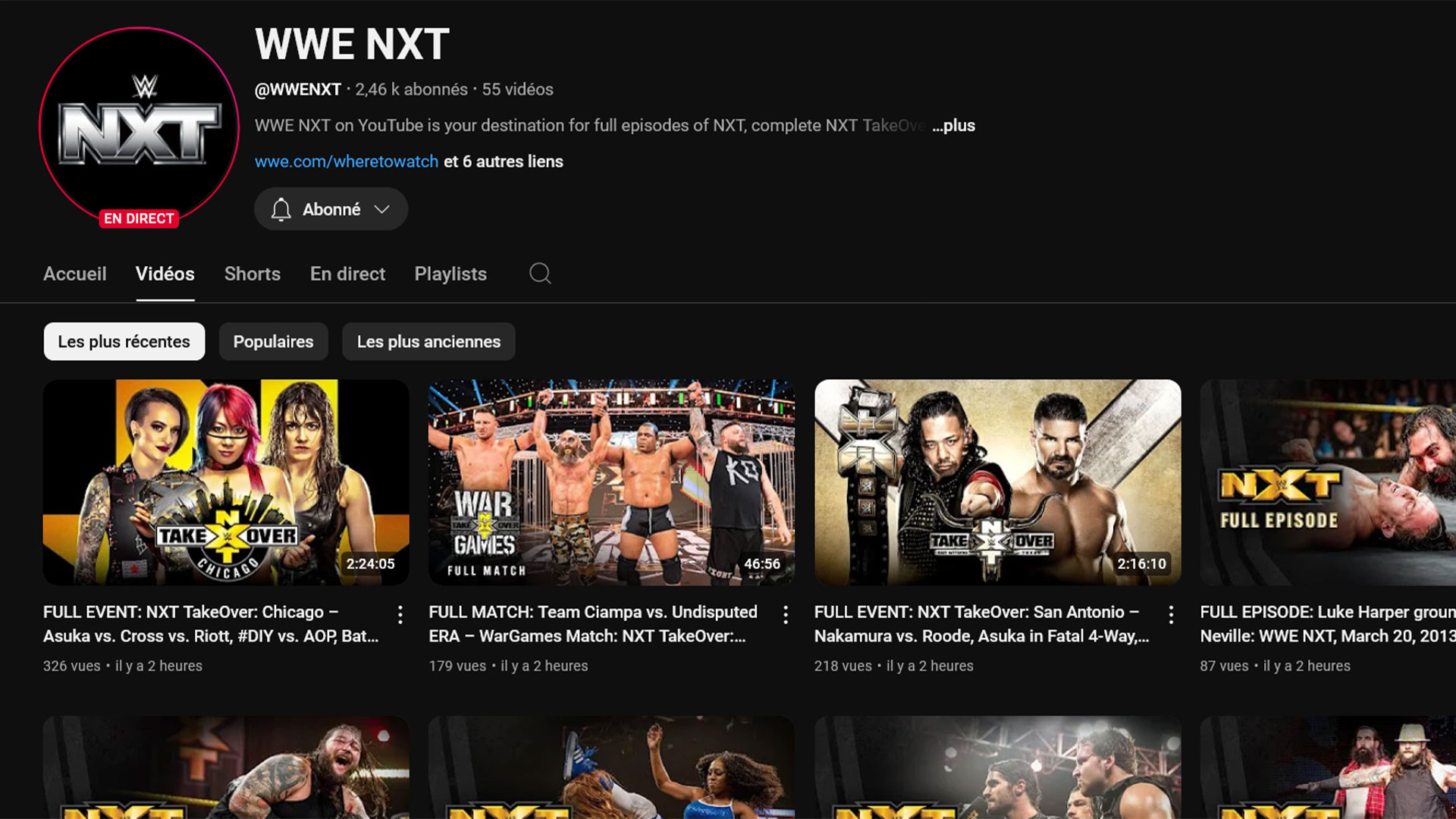Open Team Ciampa vs. Undisputed ERA title
The height and width of the screenshot is (819, 1456).
click(593, 624)
